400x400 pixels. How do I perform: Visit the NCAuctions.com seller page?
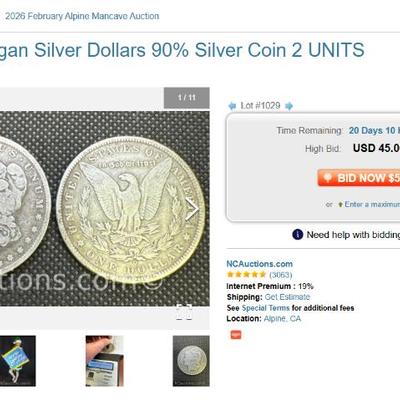[260, 264]
